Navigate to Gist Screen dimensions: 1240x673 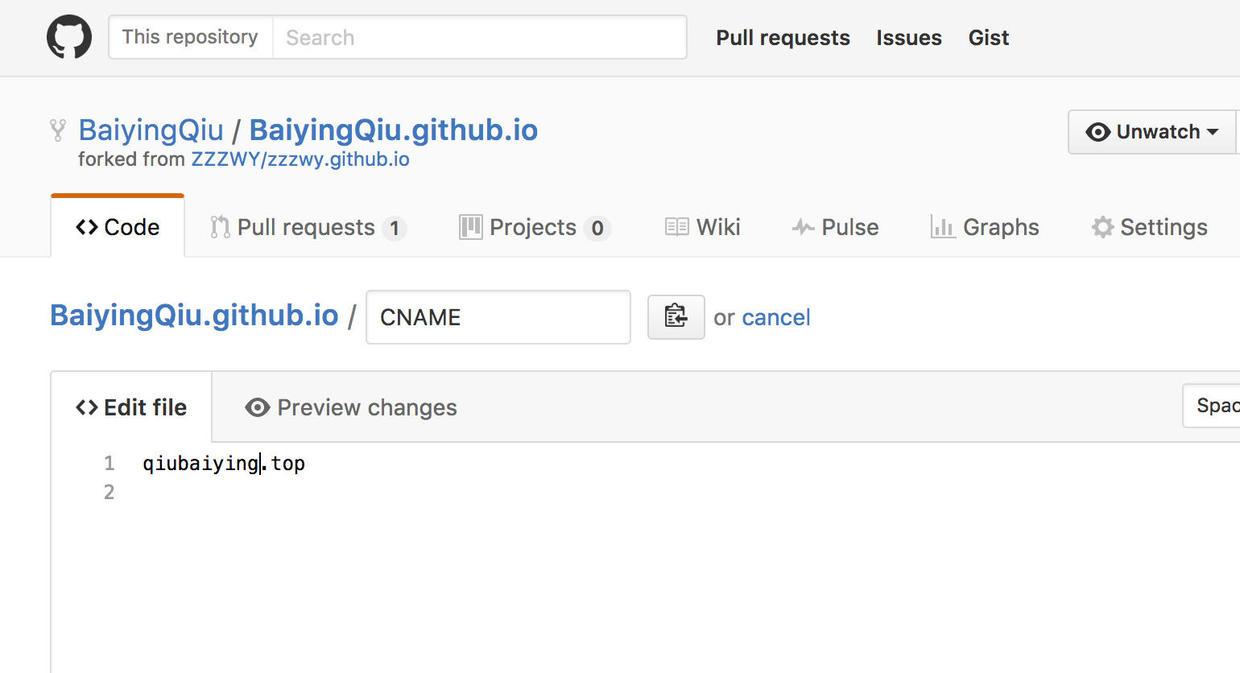988,37
